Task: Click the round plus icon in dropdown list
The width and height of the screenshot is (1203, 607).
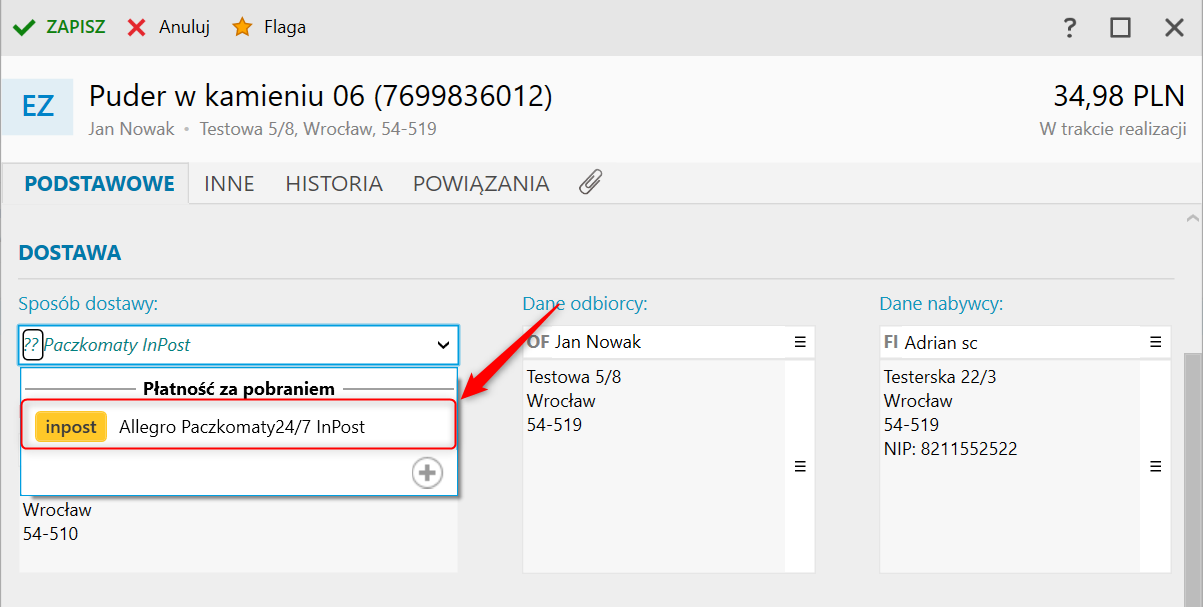Action: pyautogui.click(x=427, y=473)
